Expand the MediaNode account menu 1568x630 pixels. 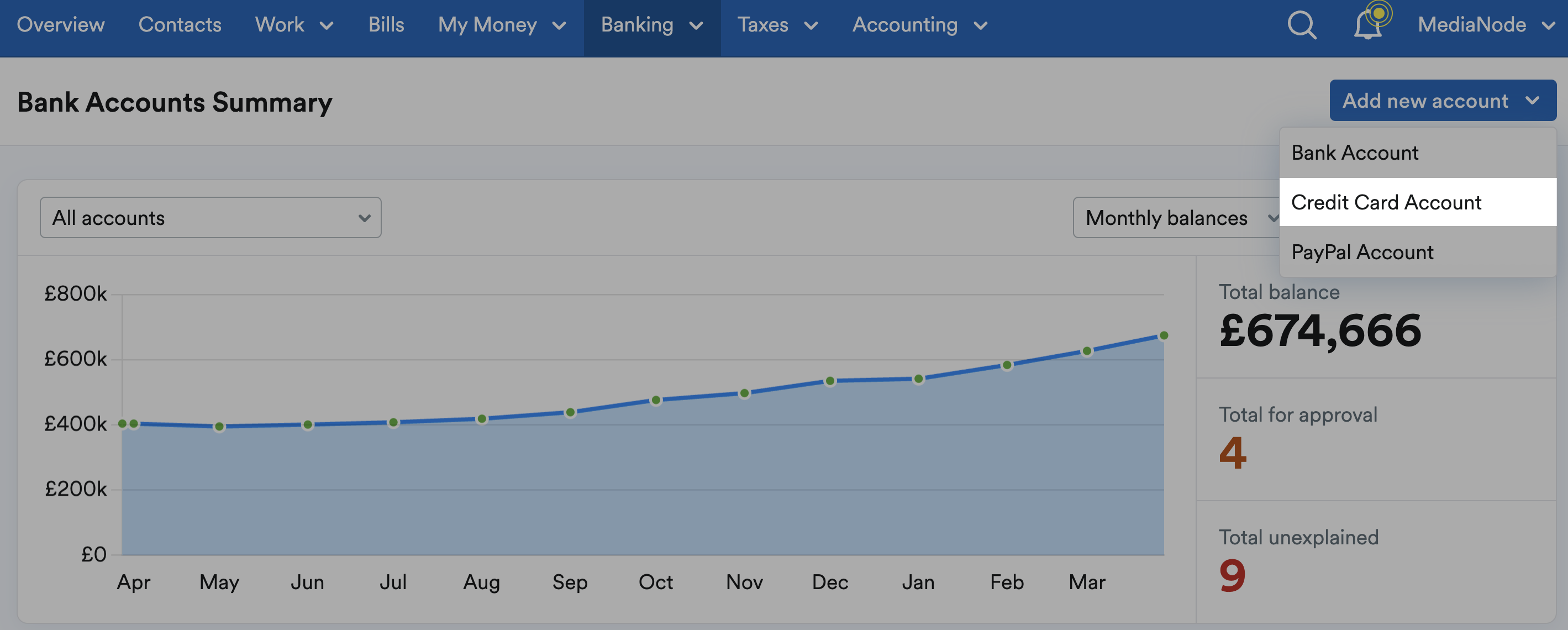pos(1485,25)
